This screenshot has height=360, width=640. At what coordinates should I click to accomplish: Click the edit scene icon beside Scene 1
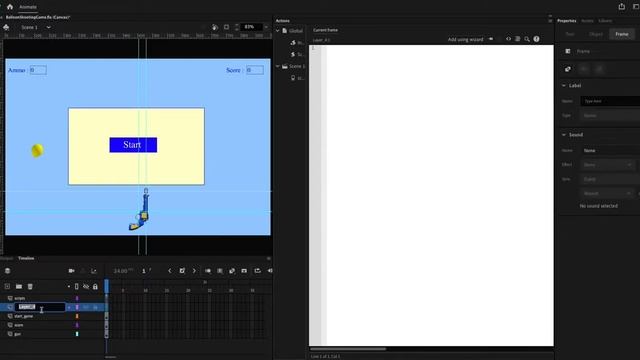(6, 27)
